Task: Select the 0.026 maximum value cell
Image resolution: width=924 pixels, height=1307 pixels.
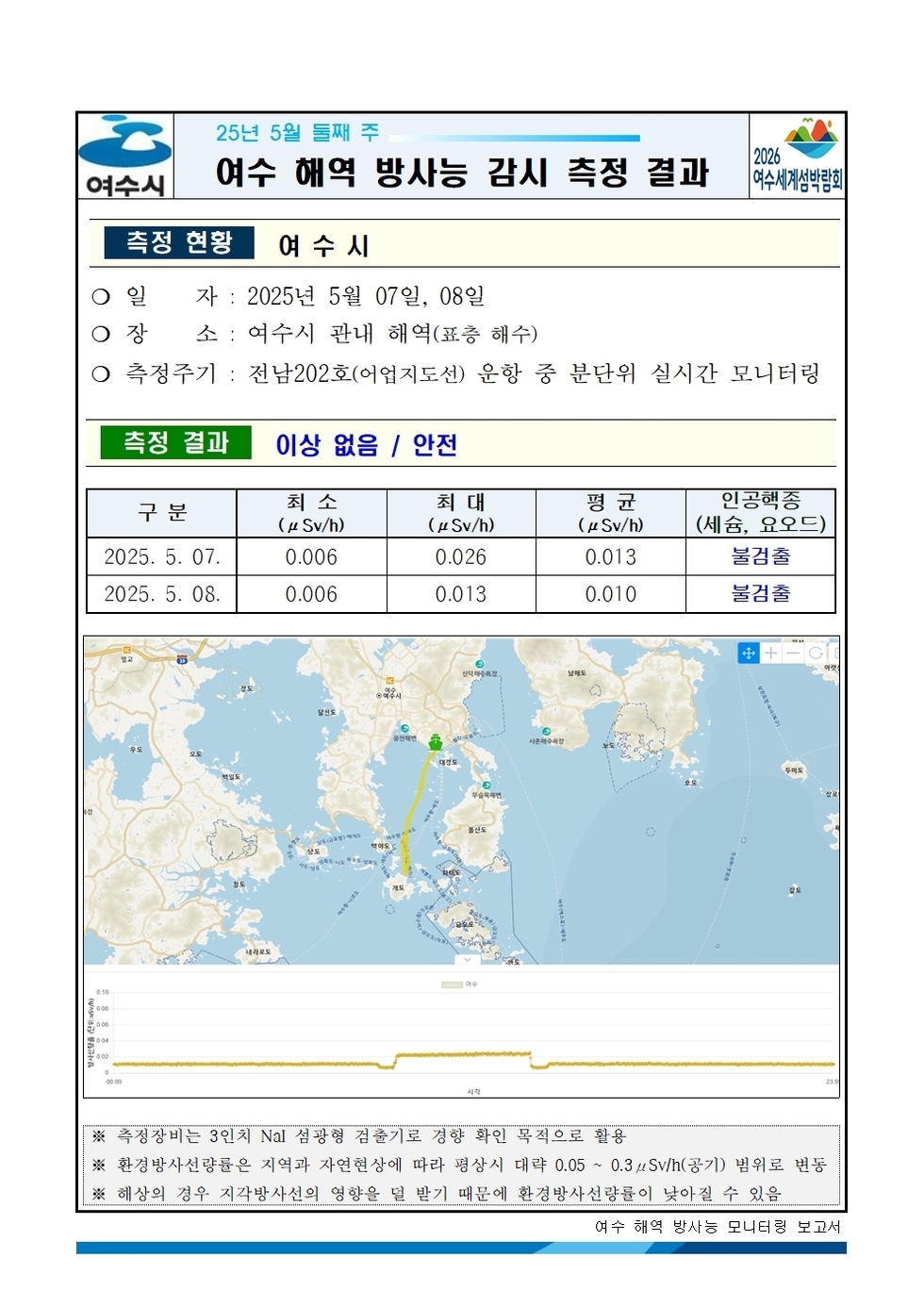Action: pyautogui.click(x=461, y=559)
